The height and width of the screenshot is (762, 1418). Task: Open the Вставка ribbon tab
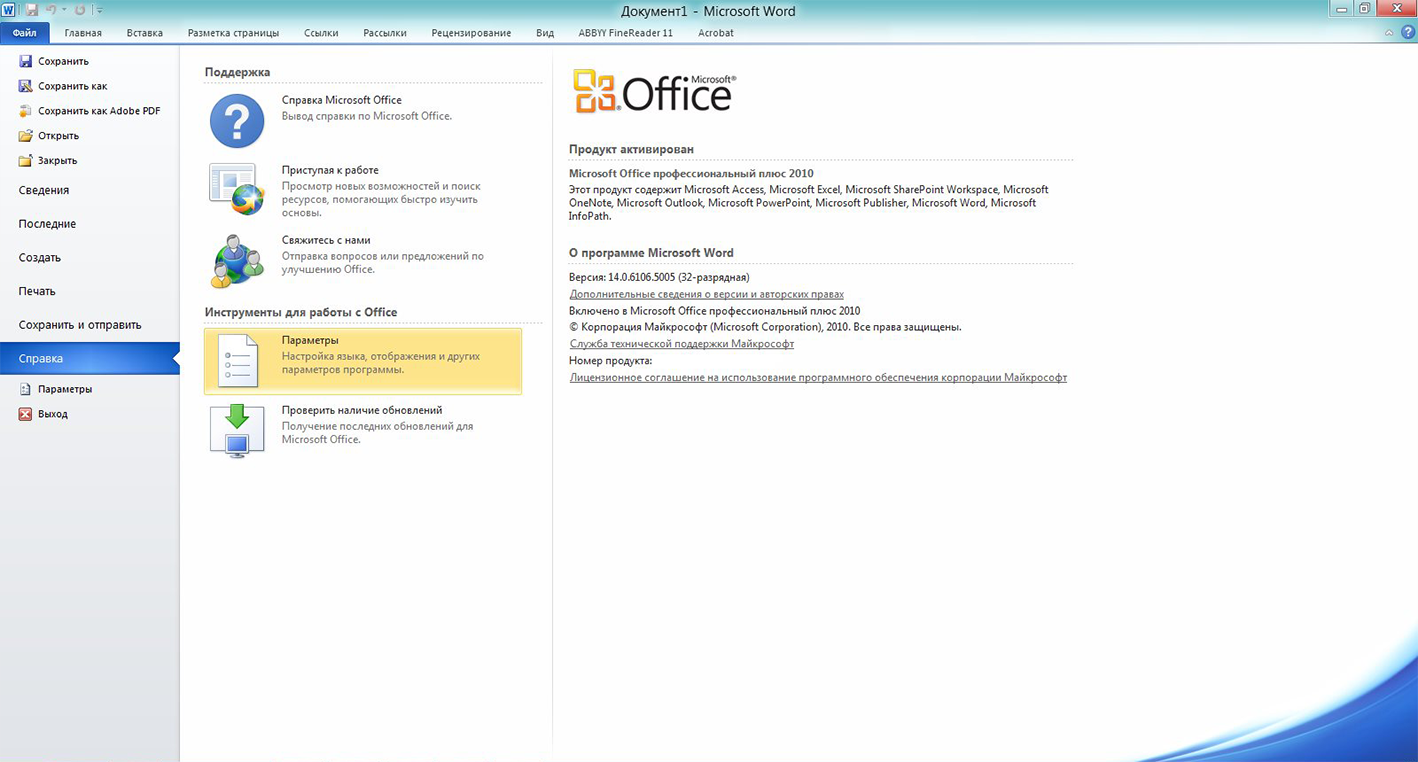145,33
